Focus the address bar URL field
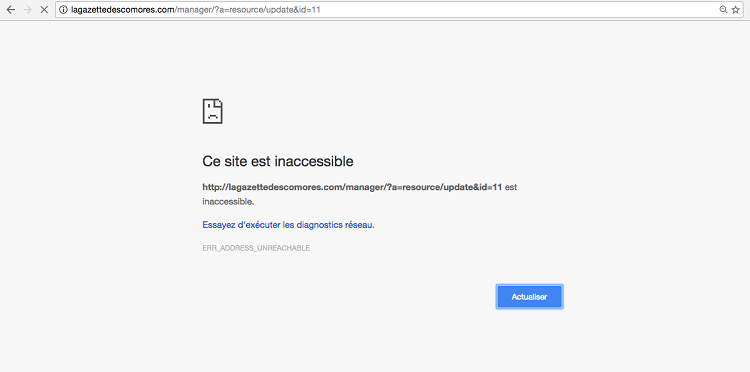The image size is (750, 372). 399,10
